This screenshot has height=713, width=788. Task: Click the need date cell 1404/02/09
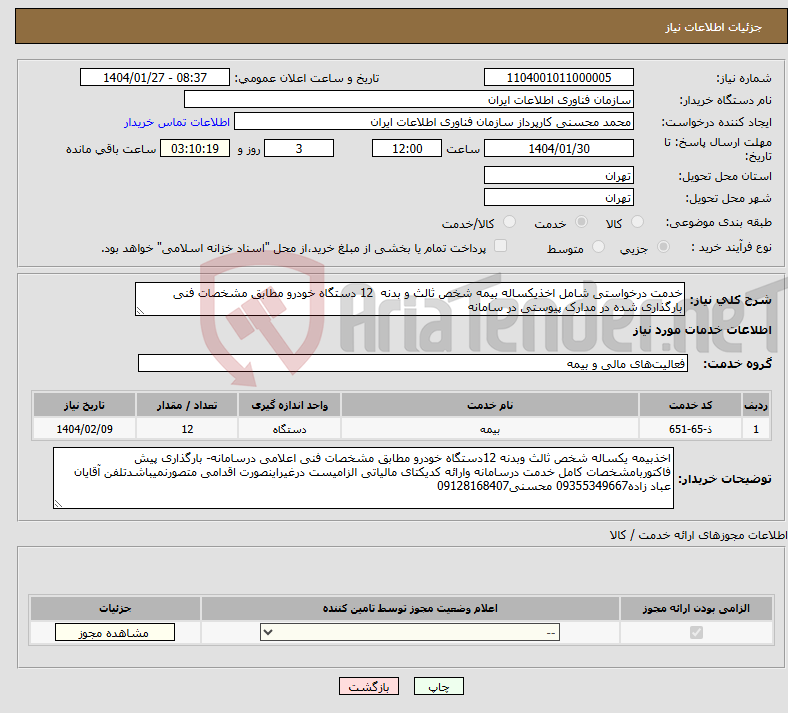pyautogui.click(x=84, y=429)
